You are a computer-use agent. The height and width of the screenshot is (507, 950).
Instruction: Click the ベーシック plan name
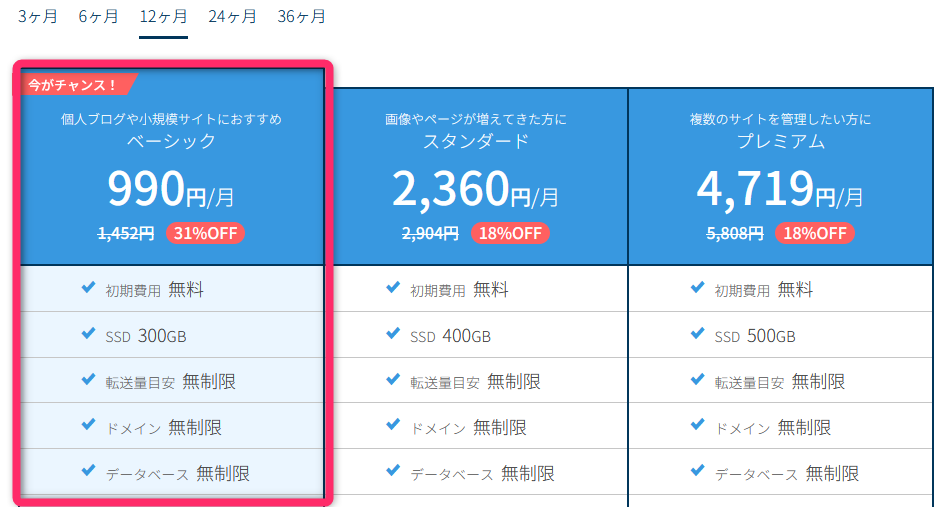171,142
